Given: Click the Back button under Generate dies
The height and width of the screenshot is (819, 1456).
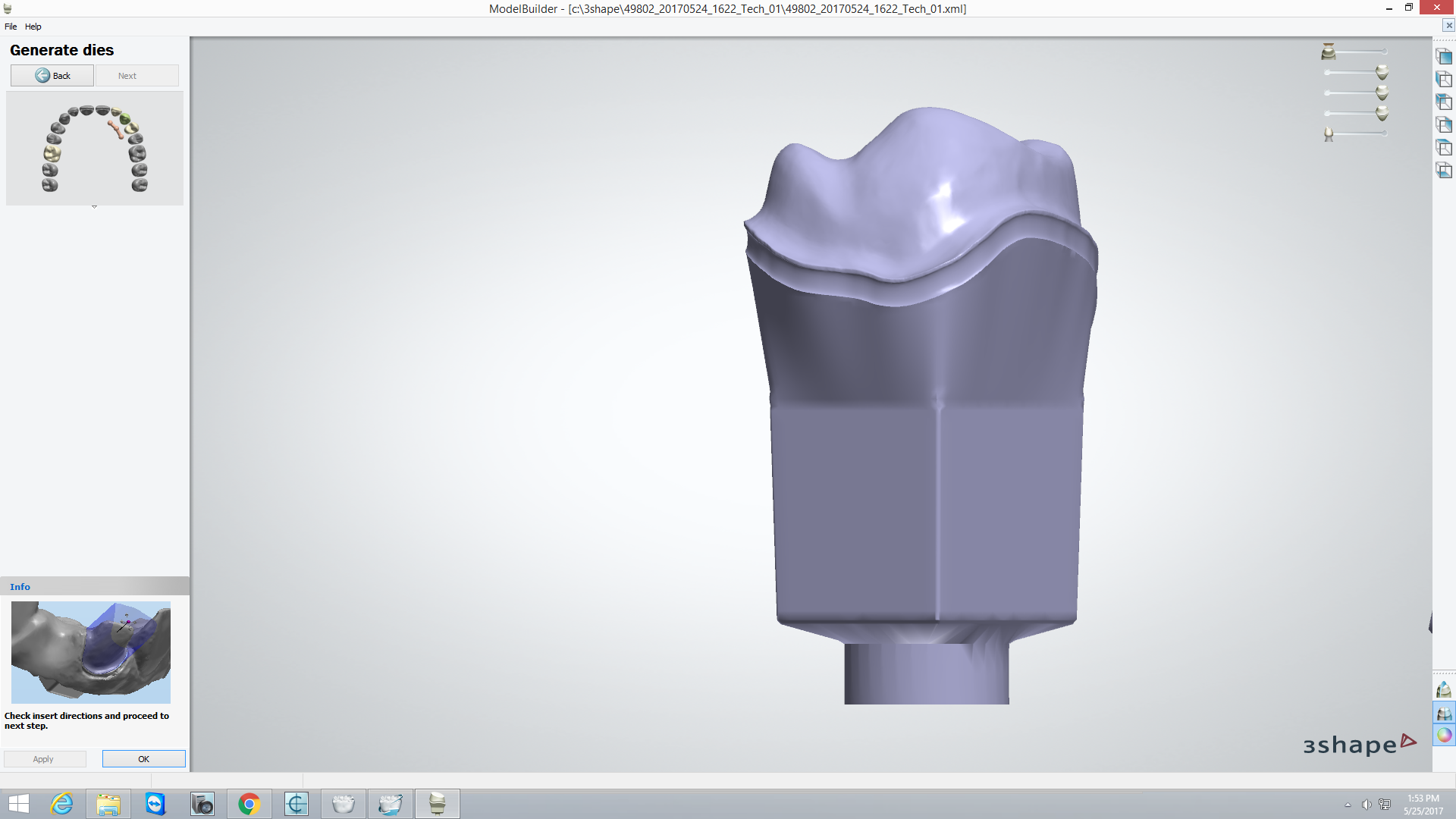Looking at the screenshot, I should (x=52, y=75).
